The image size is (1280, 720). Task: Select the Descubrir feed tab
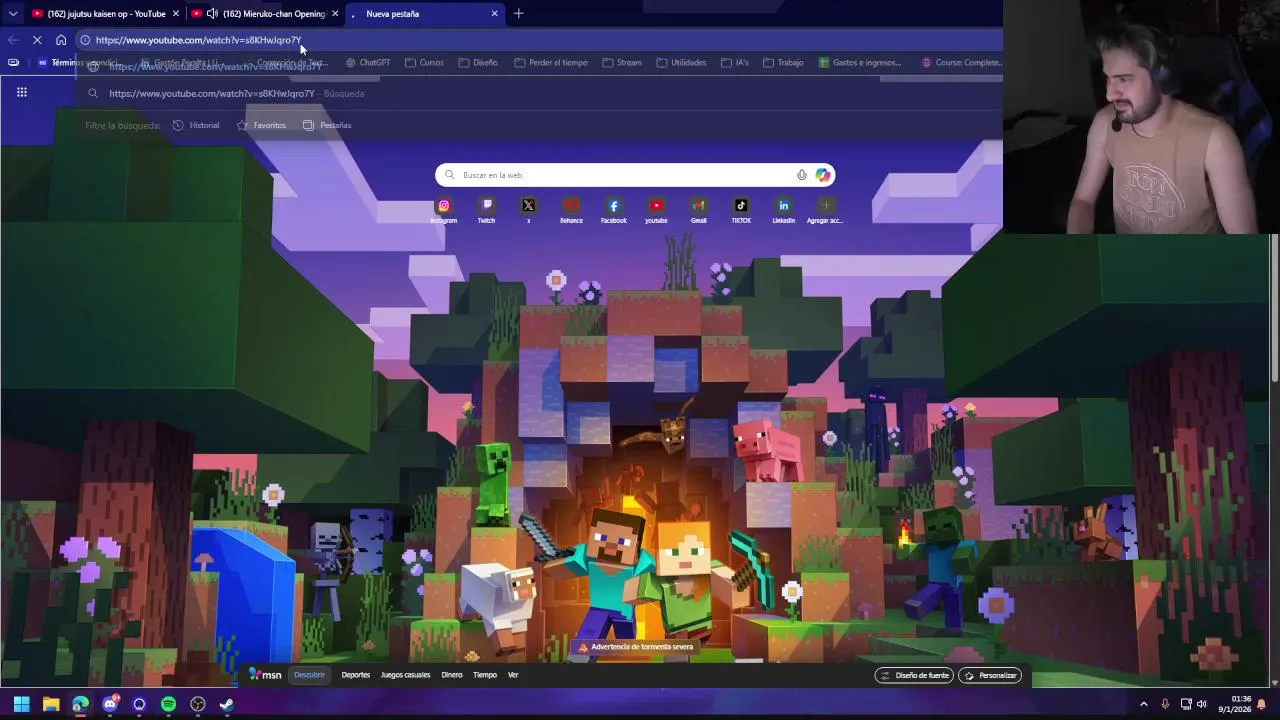click(309, 675)
